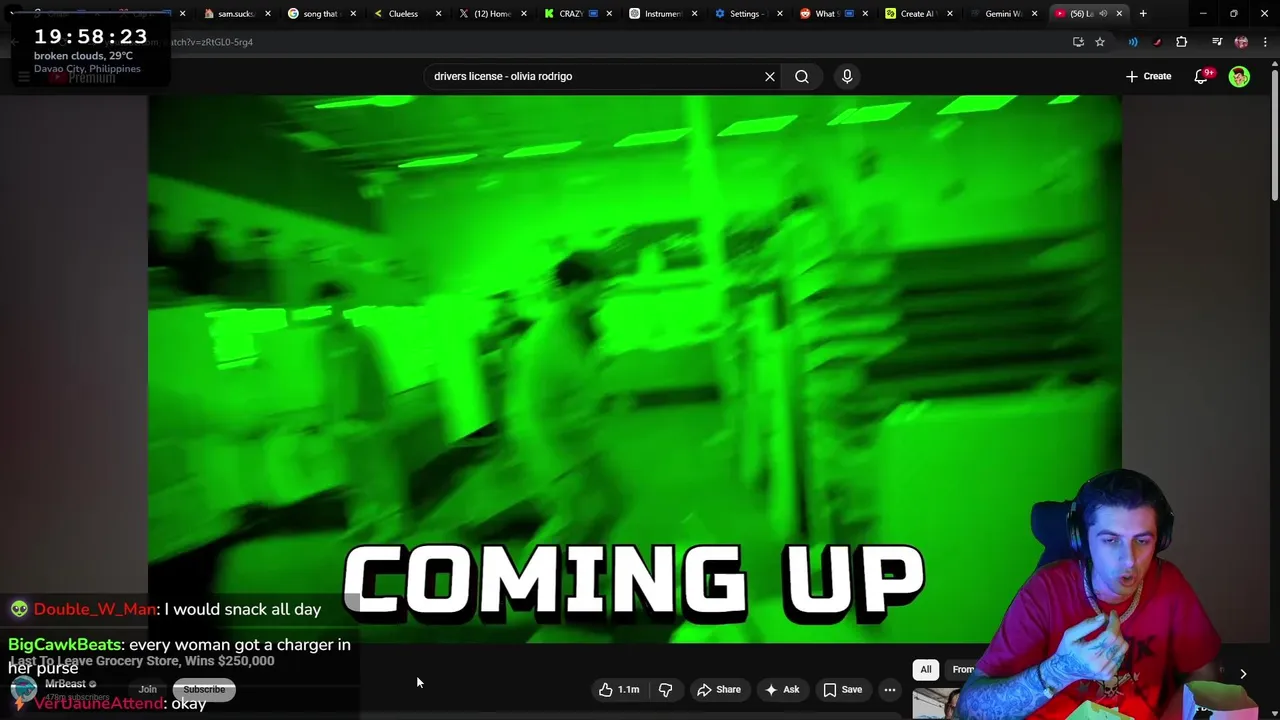Like the video with 1.1m likes
Screen dimensions: 1280x720
[x=619, y=689]
